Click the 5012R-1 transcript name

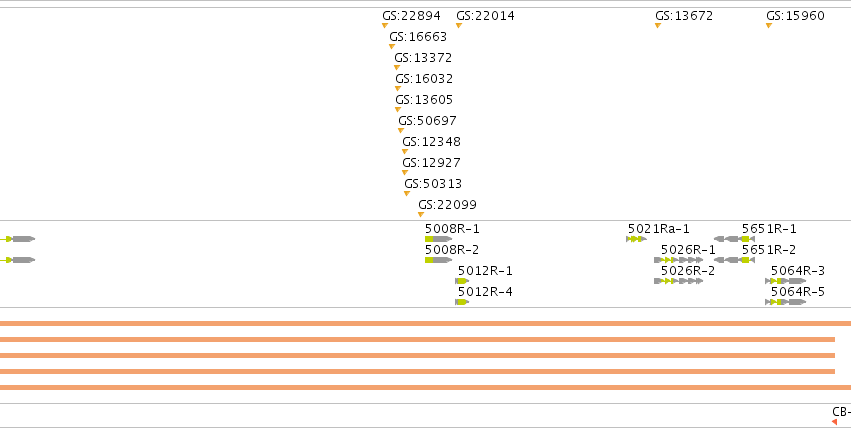(485, 271)
